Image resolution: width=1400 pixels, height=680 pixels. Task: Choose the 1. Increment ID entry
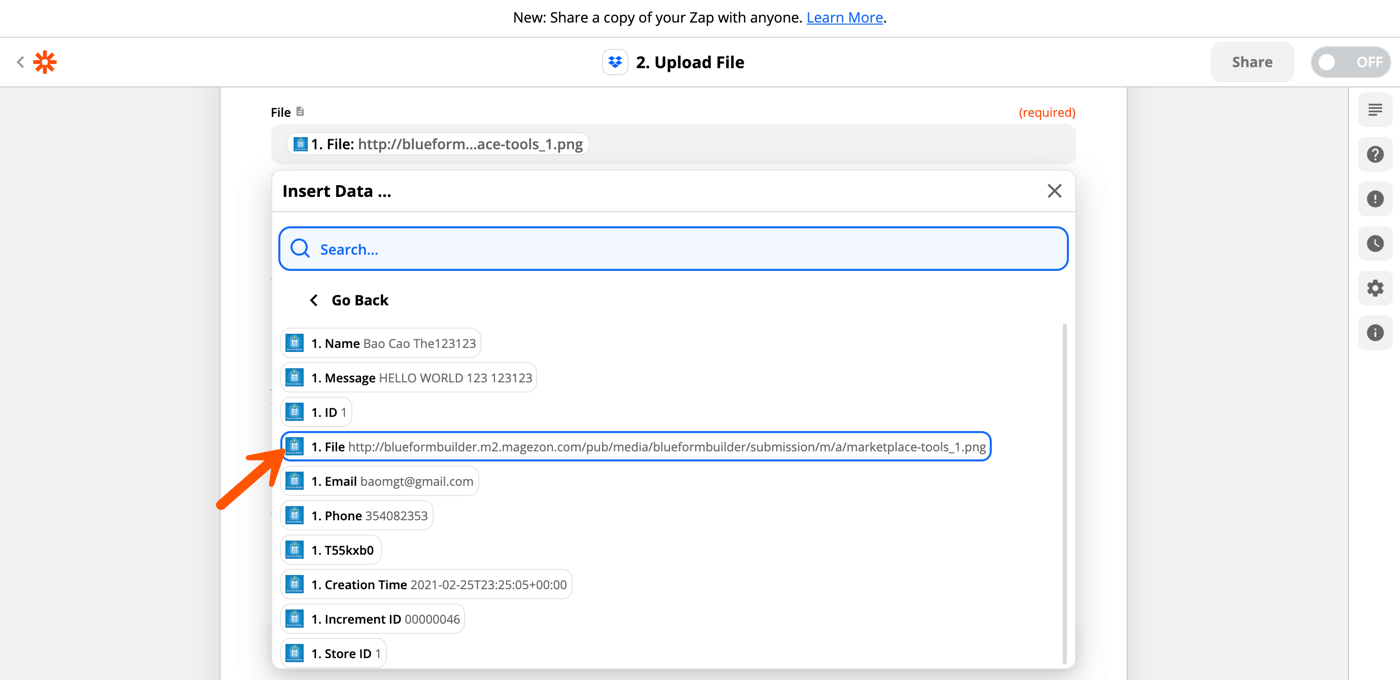[372, 618]
